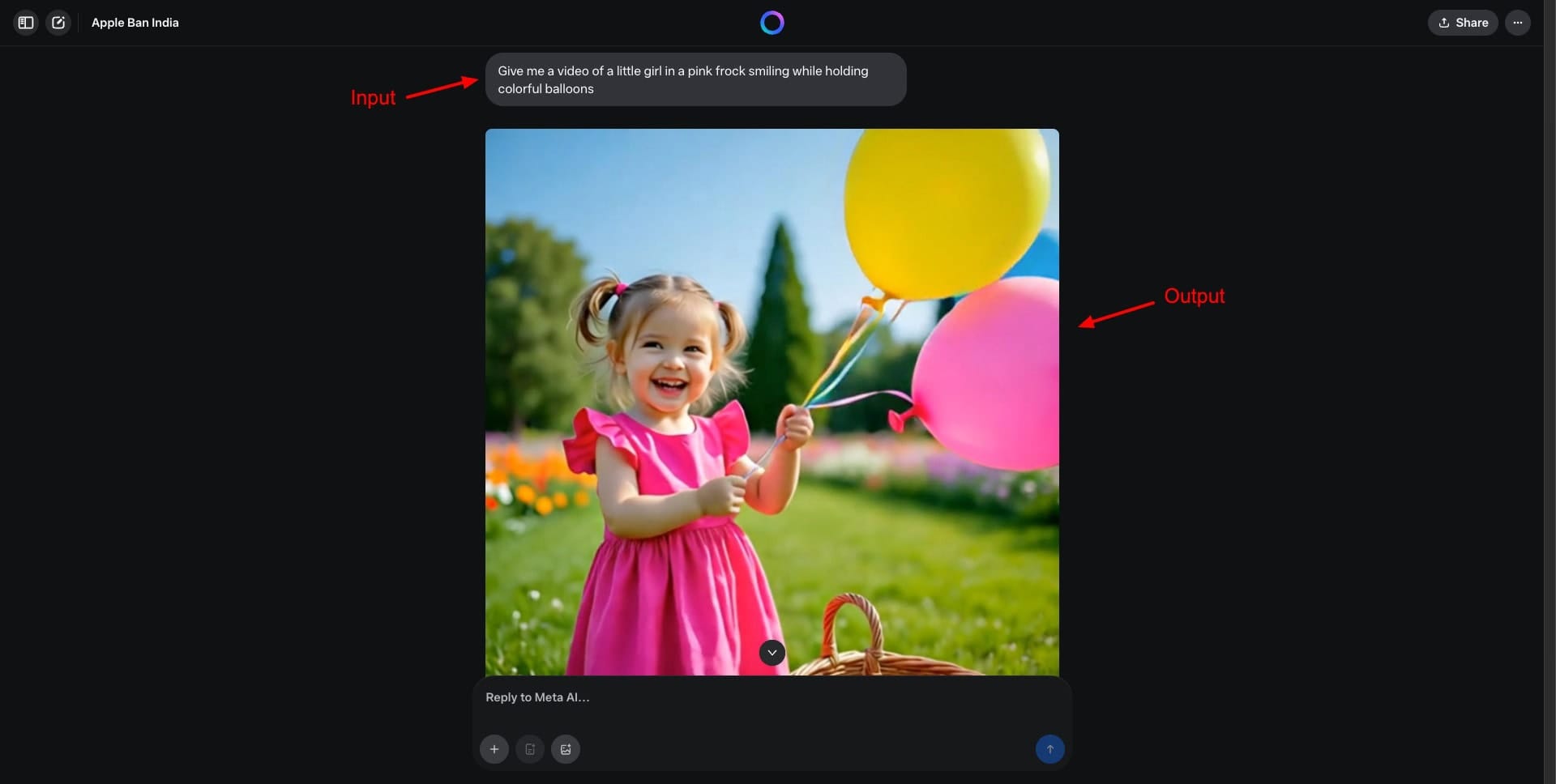1556x784 pixels.
Task: Open the image generation sparkle icon
Action: (566, 749)
